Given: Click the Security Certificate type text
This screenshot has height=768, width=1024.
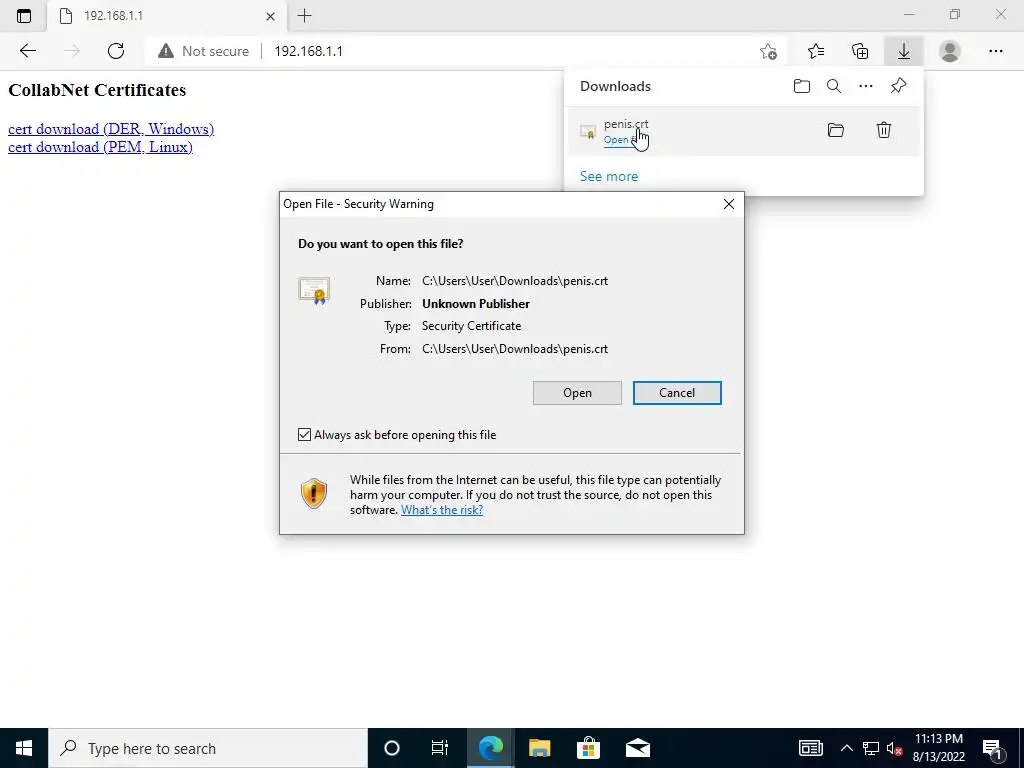Looking at the screenshot, I should [472, 326].
